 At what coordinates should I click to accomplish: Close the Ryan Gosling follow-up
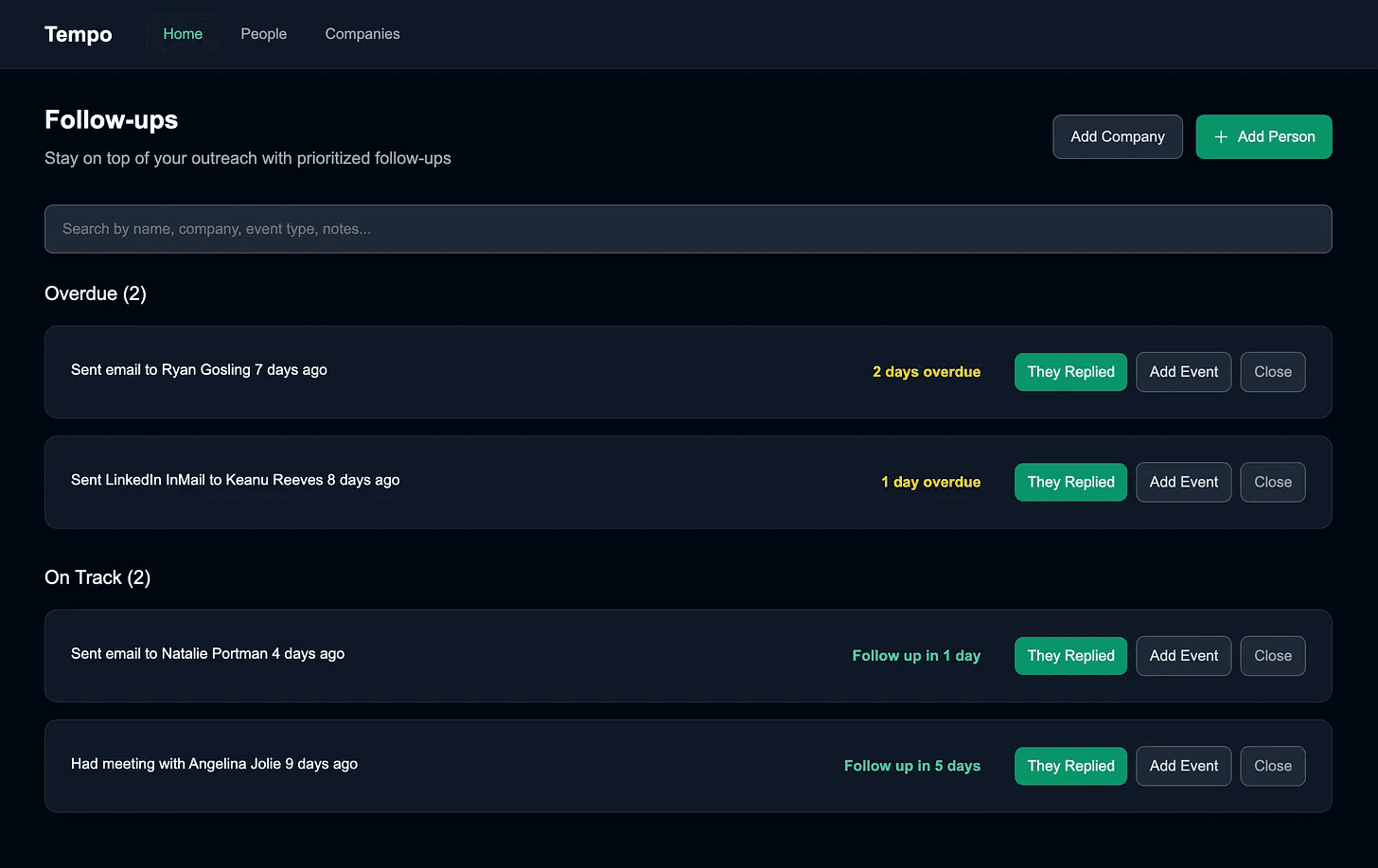[x=1272, y=372]
